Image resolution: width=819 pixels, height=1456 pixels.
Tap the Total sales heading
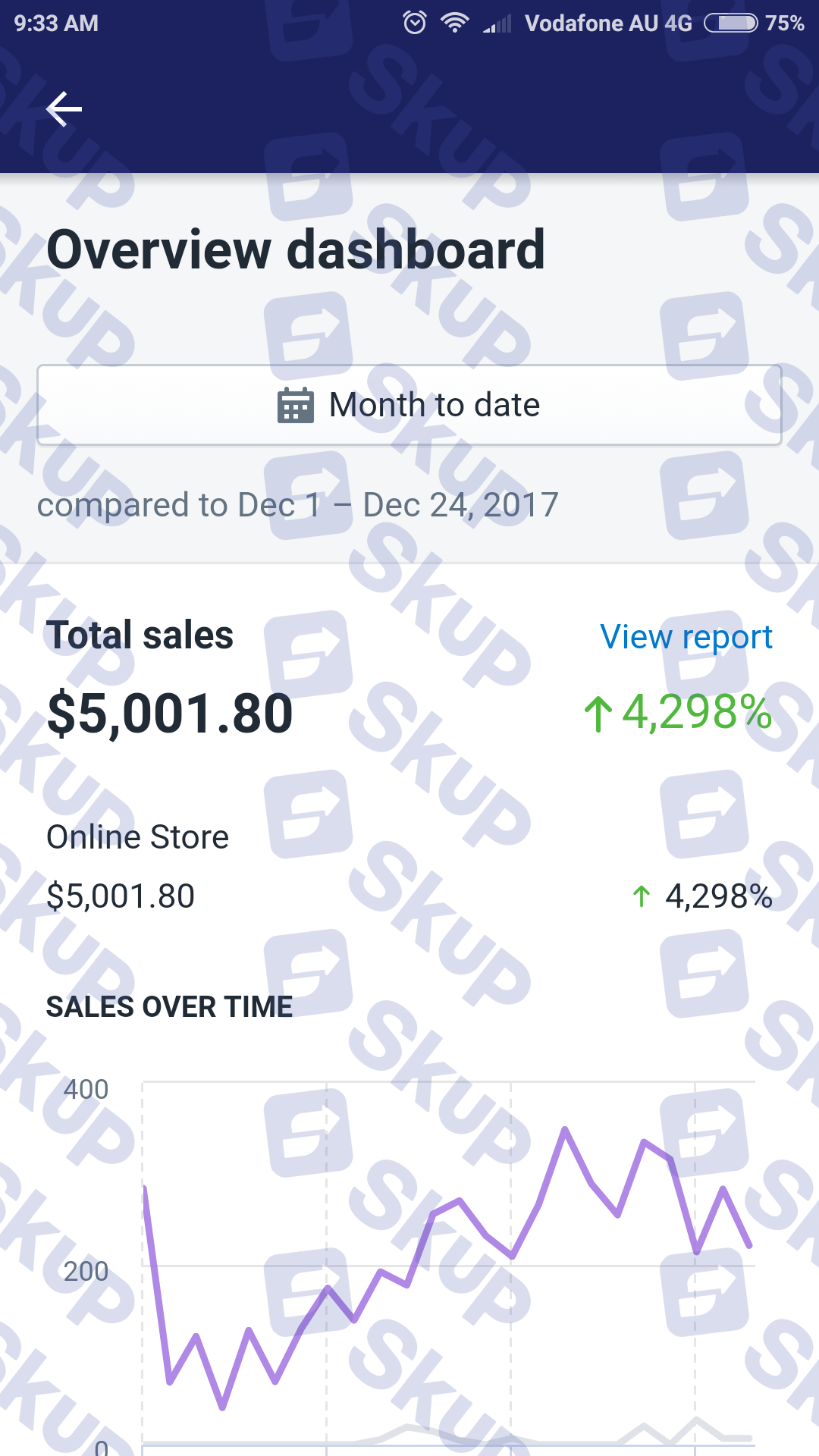tap(140, 635)
